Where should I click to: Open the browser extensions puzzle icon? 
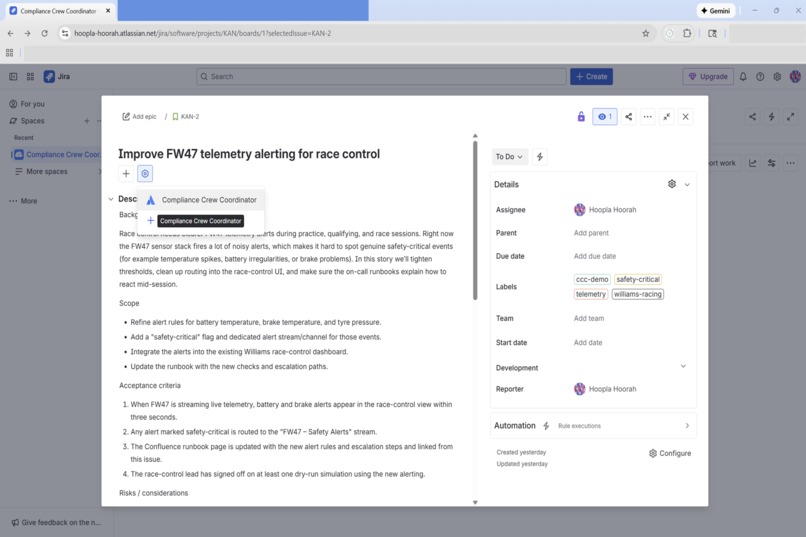[x=687, y=33]
